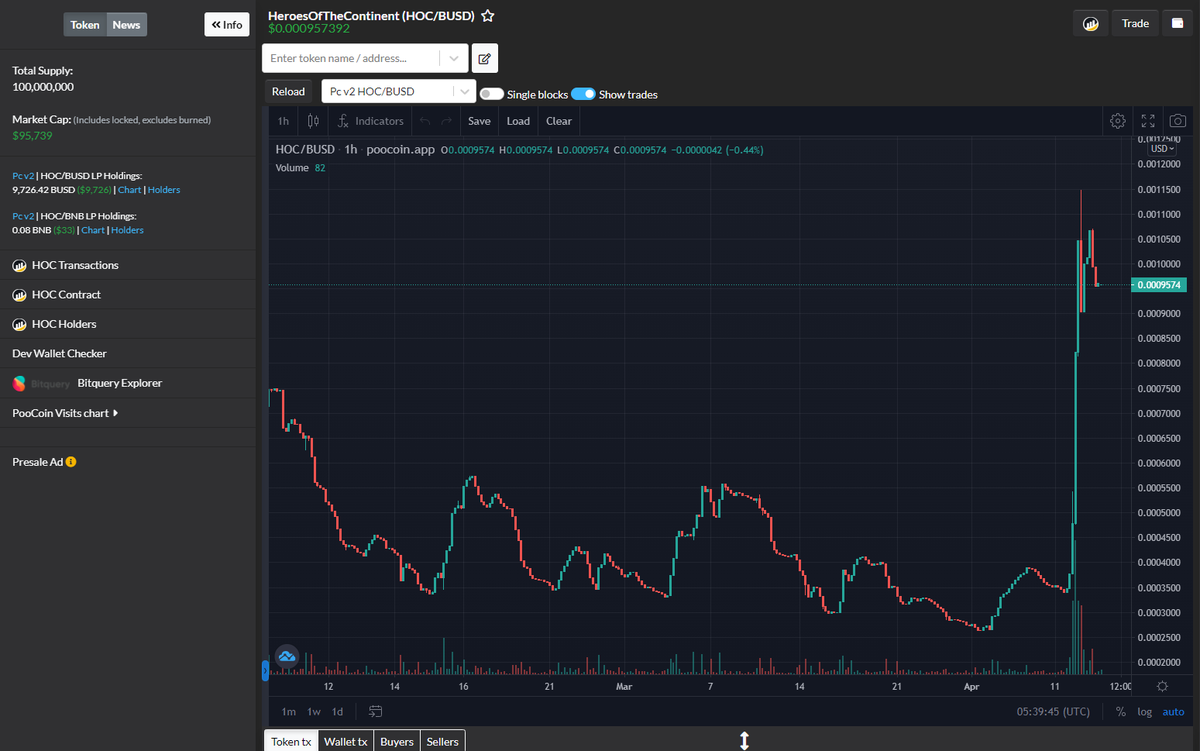The width and height of the screenshot is (1200, 751).
Task: Open Bitquery Explorer link
Action: click(x=119, y=383)
